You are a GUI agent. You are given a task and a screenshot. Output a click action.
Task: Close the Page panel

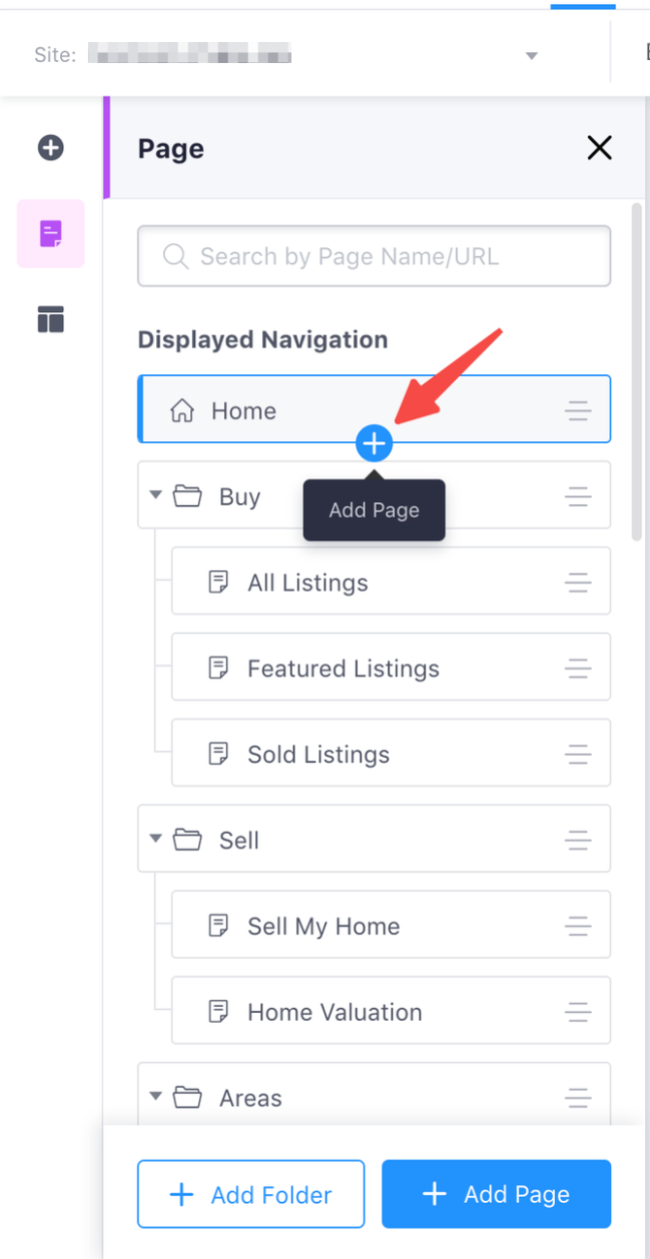(x=599, y=148)
